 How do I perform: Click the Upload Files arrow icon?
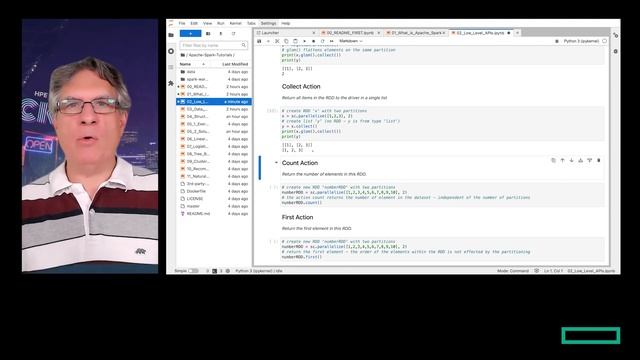(x=221, y=33)
